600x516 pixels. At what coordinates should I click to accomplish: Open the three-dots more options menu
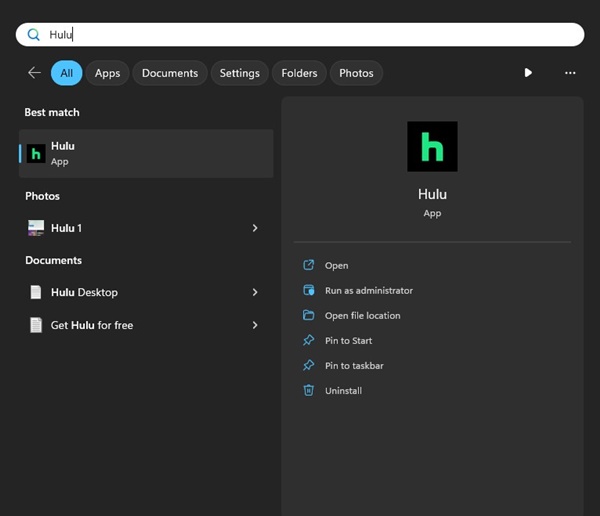point(570,73)
